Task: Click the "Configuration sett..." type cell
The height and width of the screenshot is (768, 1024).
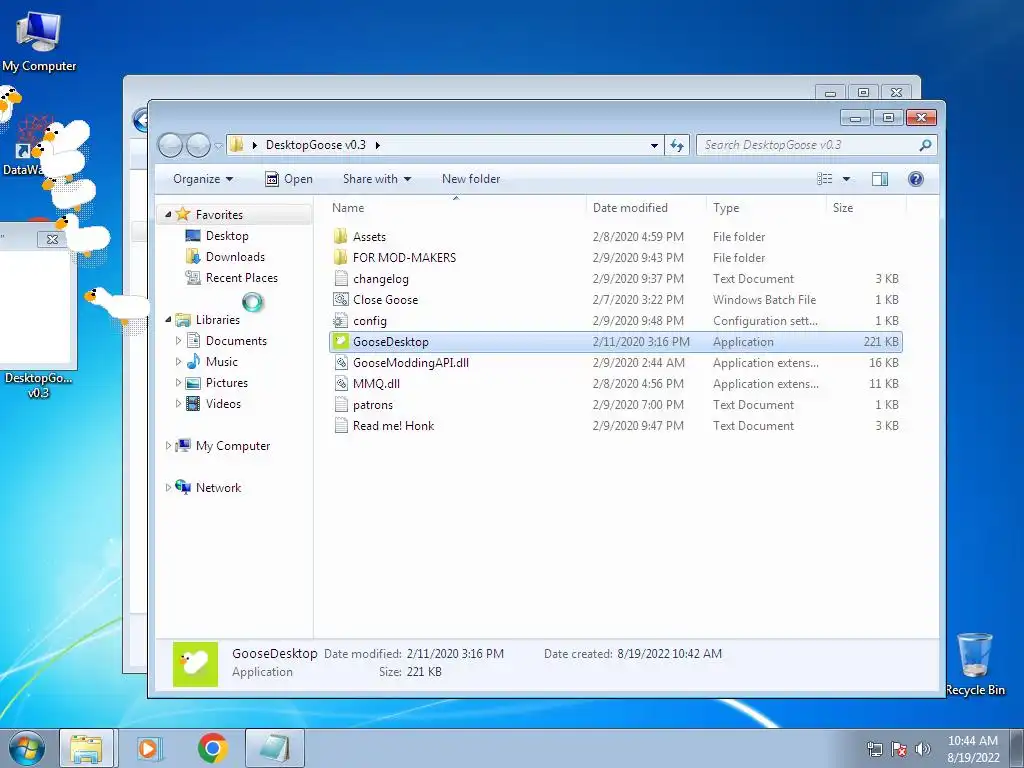Action: tap(765, 321)
